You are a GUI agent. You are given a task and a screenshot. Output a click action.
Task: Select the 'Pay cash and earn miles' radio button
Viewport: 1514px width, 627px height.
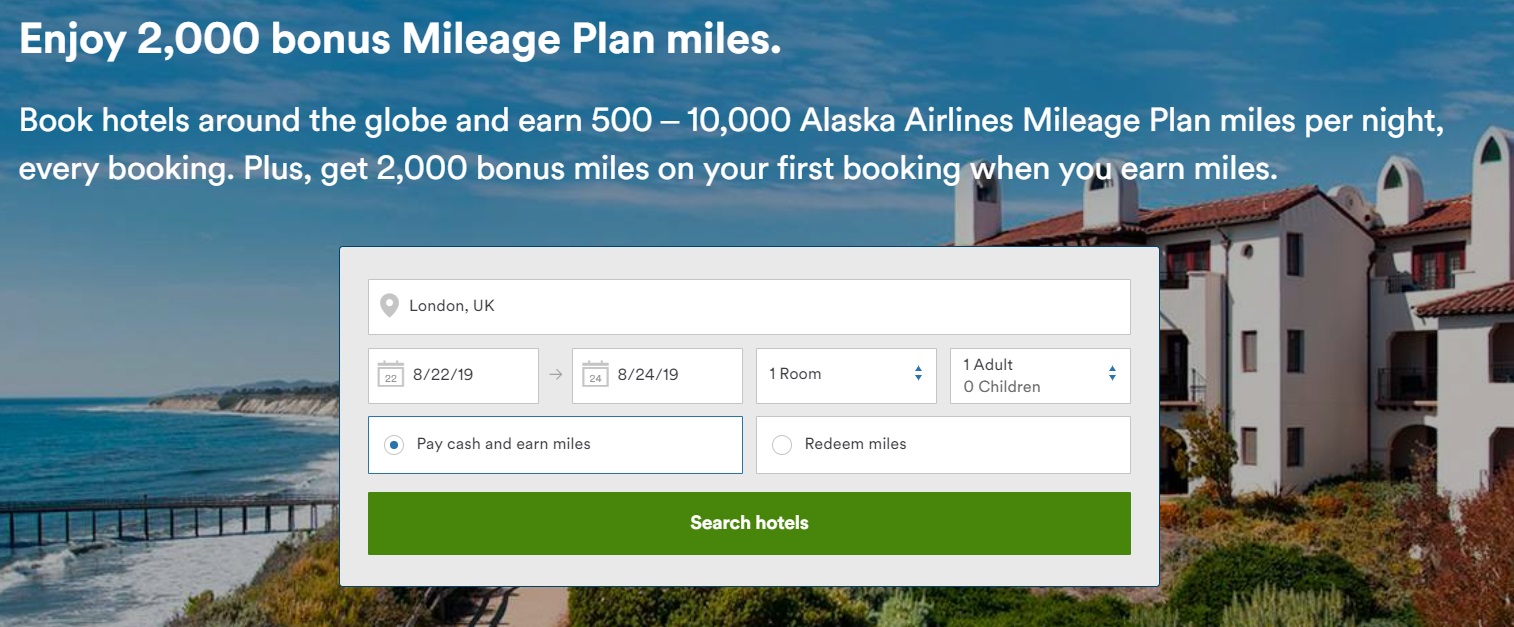(394, 445)
